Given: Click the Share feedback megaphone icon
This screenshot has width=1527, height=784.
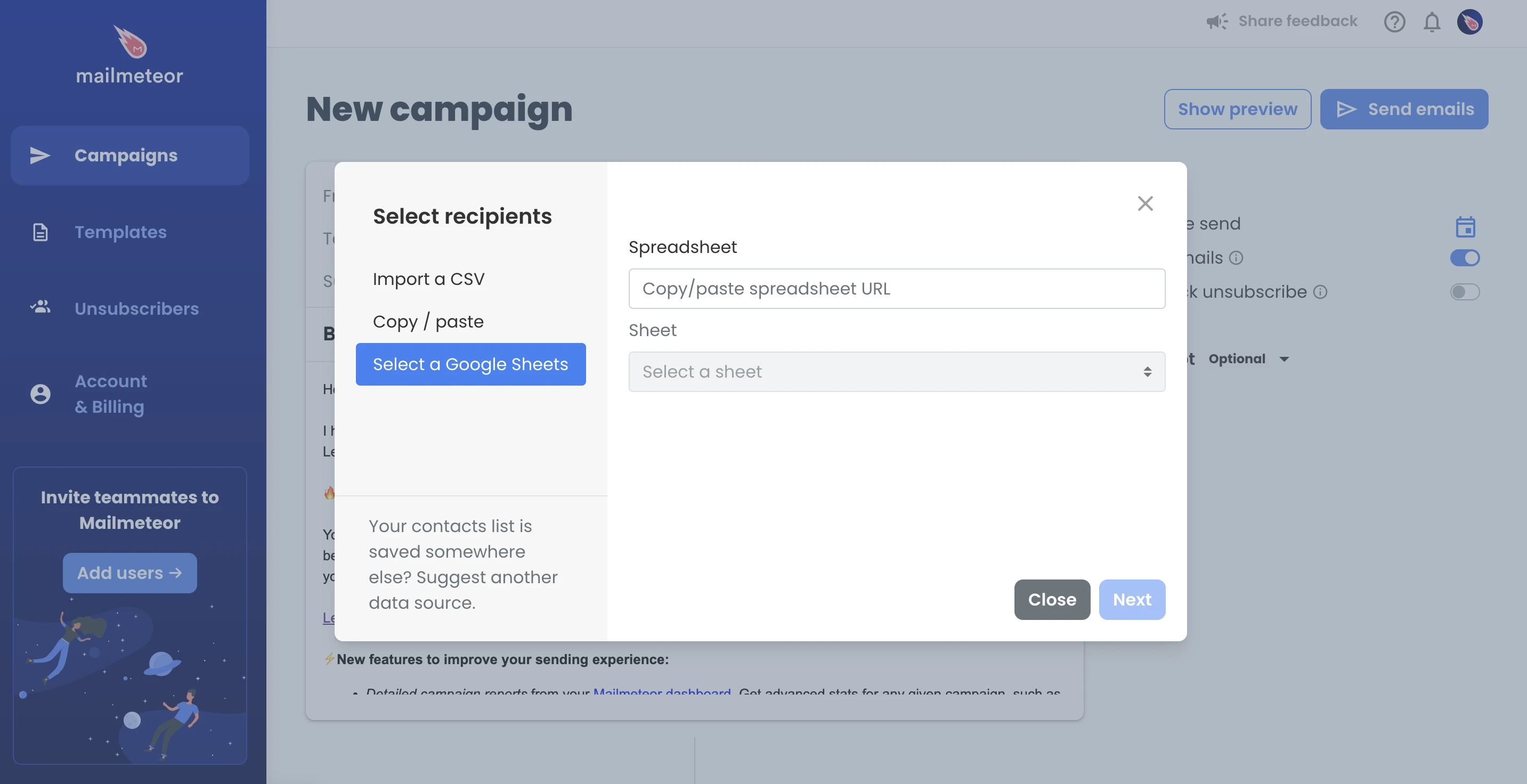Looking at the screenshot, I should [1217, 21].
